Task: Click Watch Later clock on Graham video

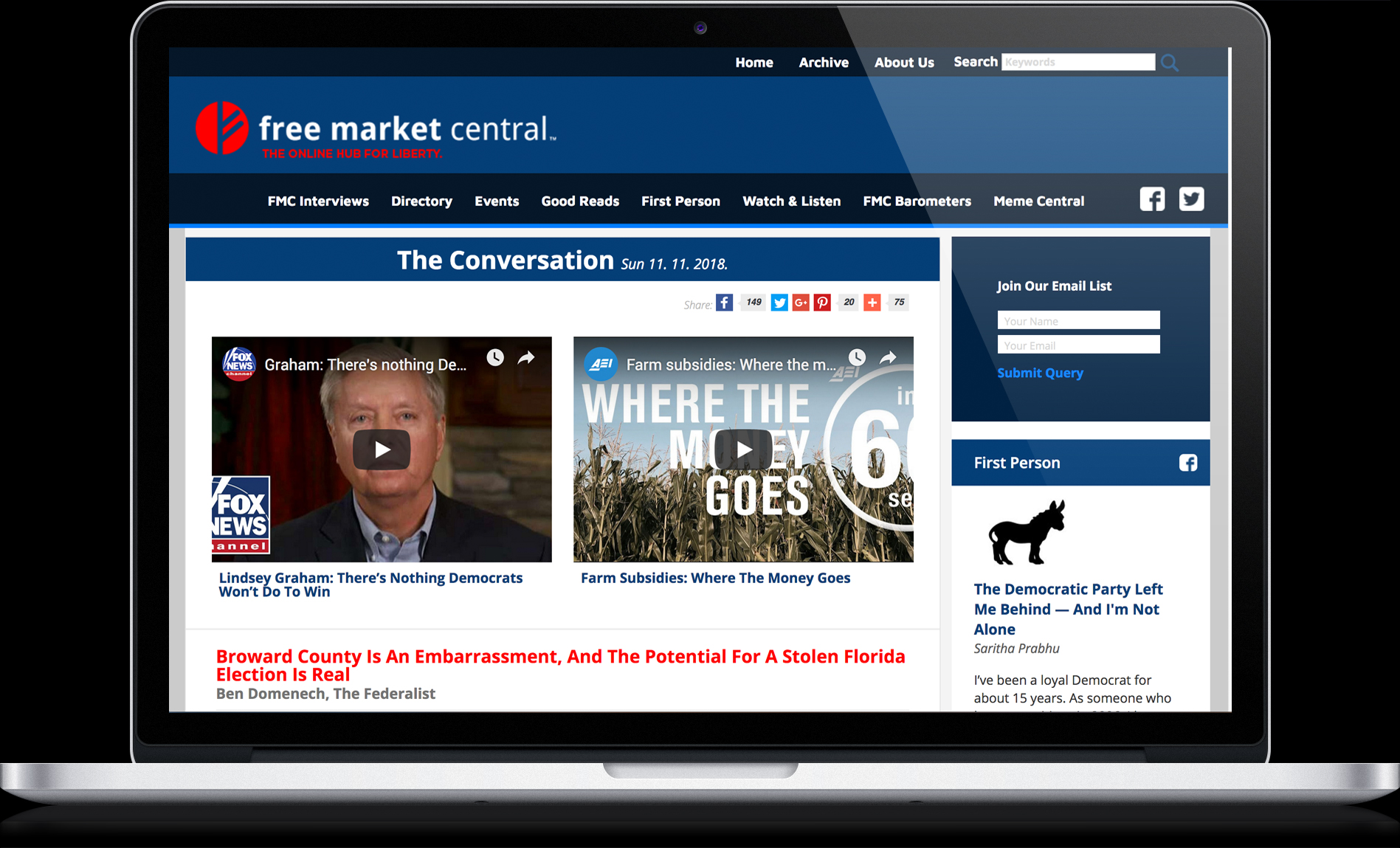Action: pos(495,358)
